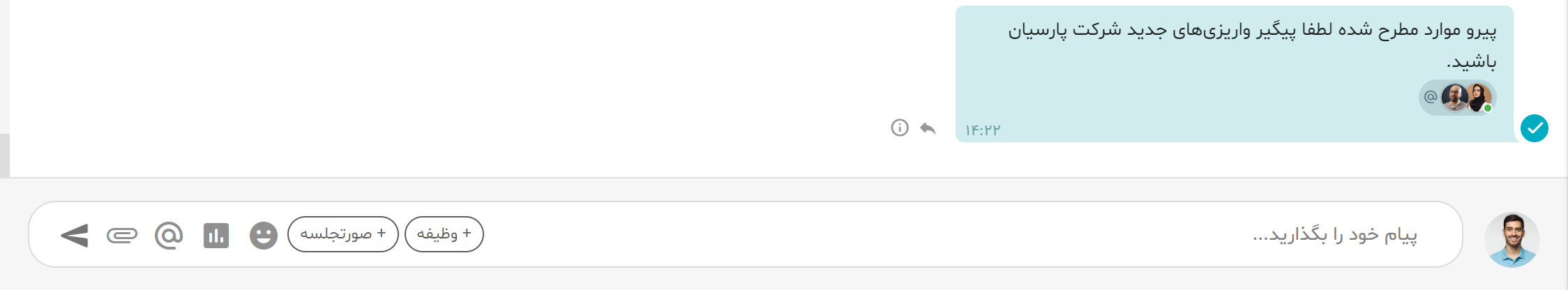Show message info via the circled i icon

900,128
